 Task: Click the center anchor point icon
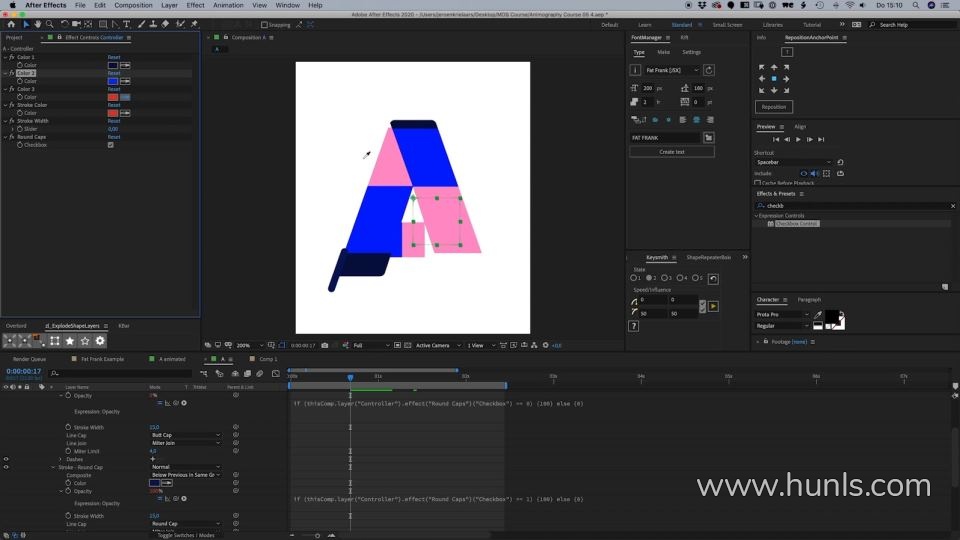coord(774,78)
